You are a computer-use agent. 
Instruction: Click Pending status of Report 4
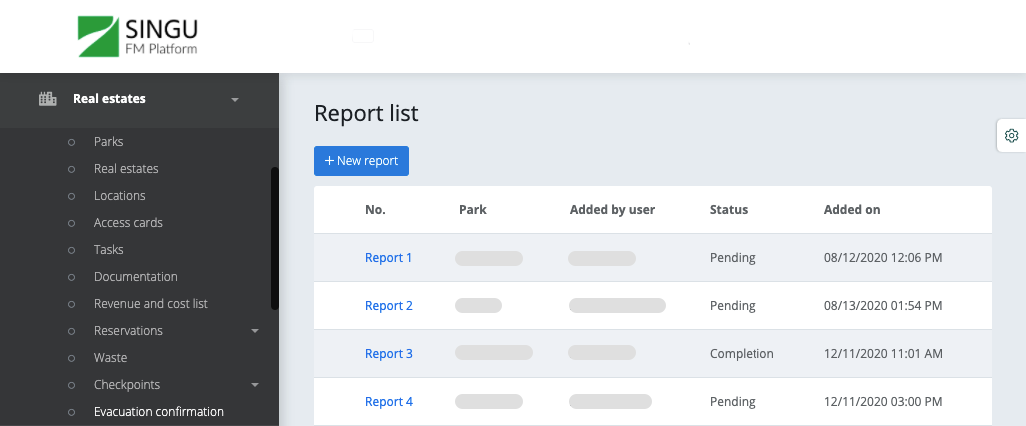click(733, 402)
